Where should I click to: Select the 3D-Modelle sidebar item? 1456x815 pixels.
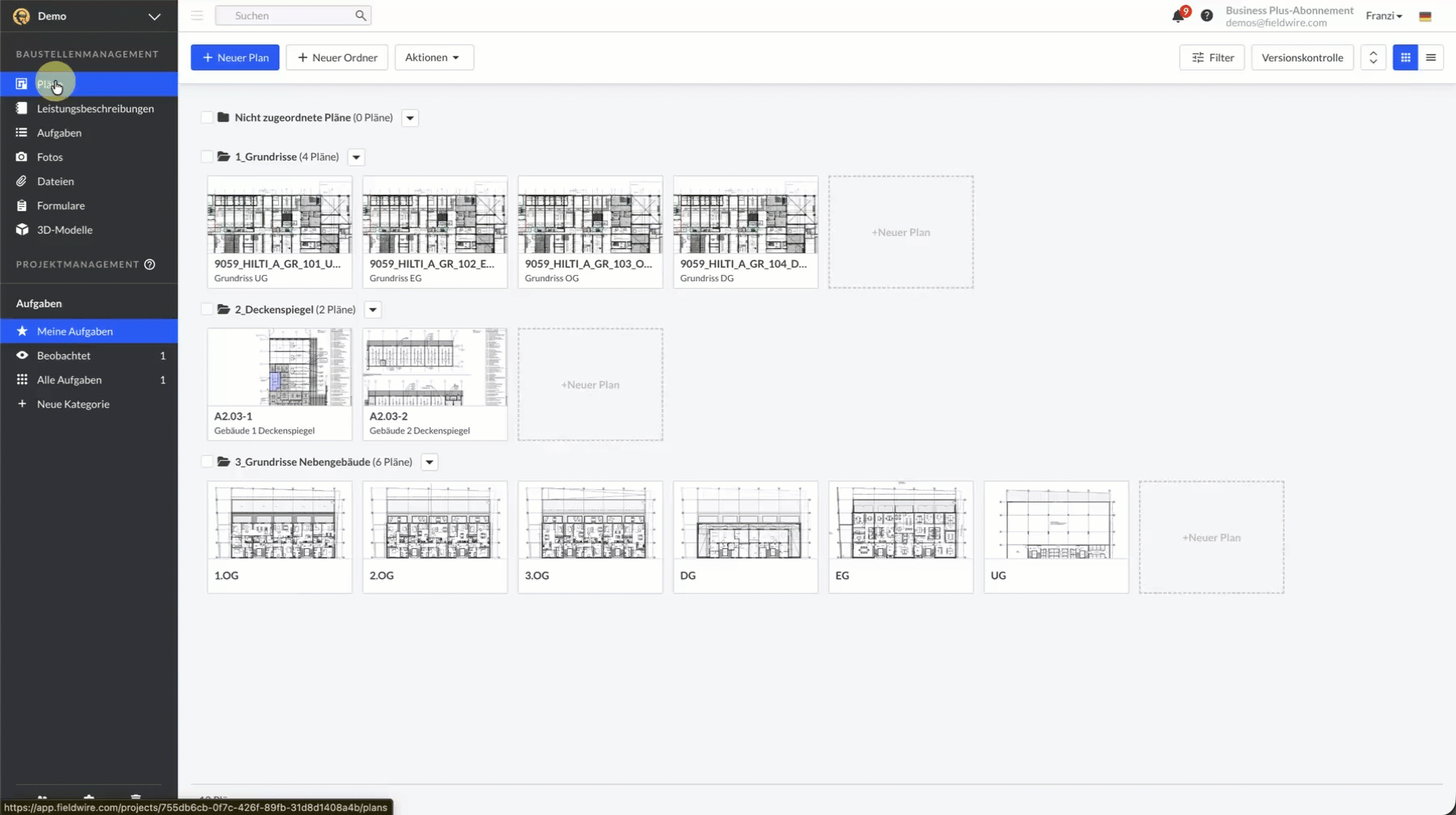pyautogui.click(x=63, y=230)
